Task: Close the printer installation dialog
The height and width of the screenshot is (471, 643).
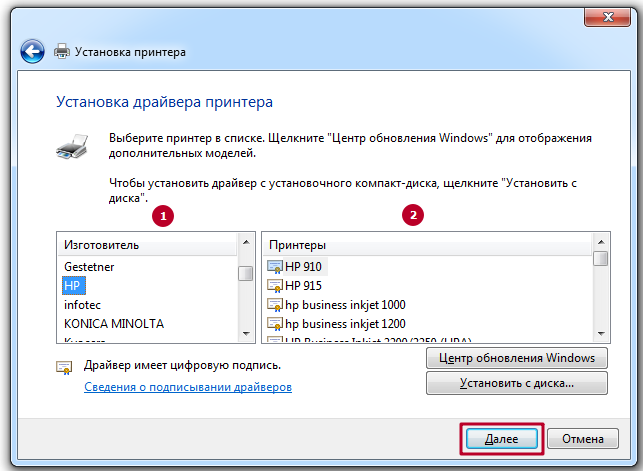Action: point(607,17)
